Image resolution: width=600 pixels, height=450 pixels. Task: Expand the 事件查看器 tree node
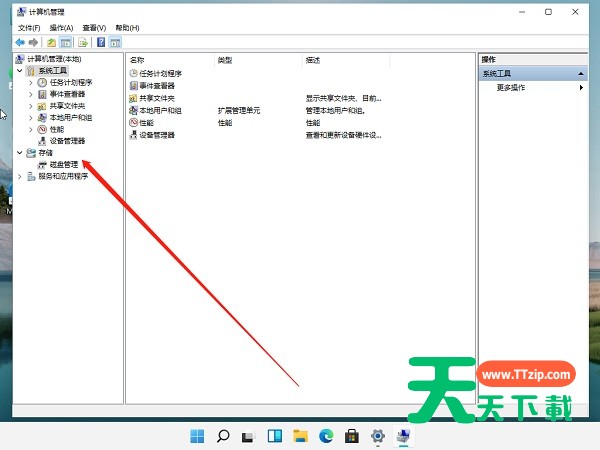[x=31, y=94]
